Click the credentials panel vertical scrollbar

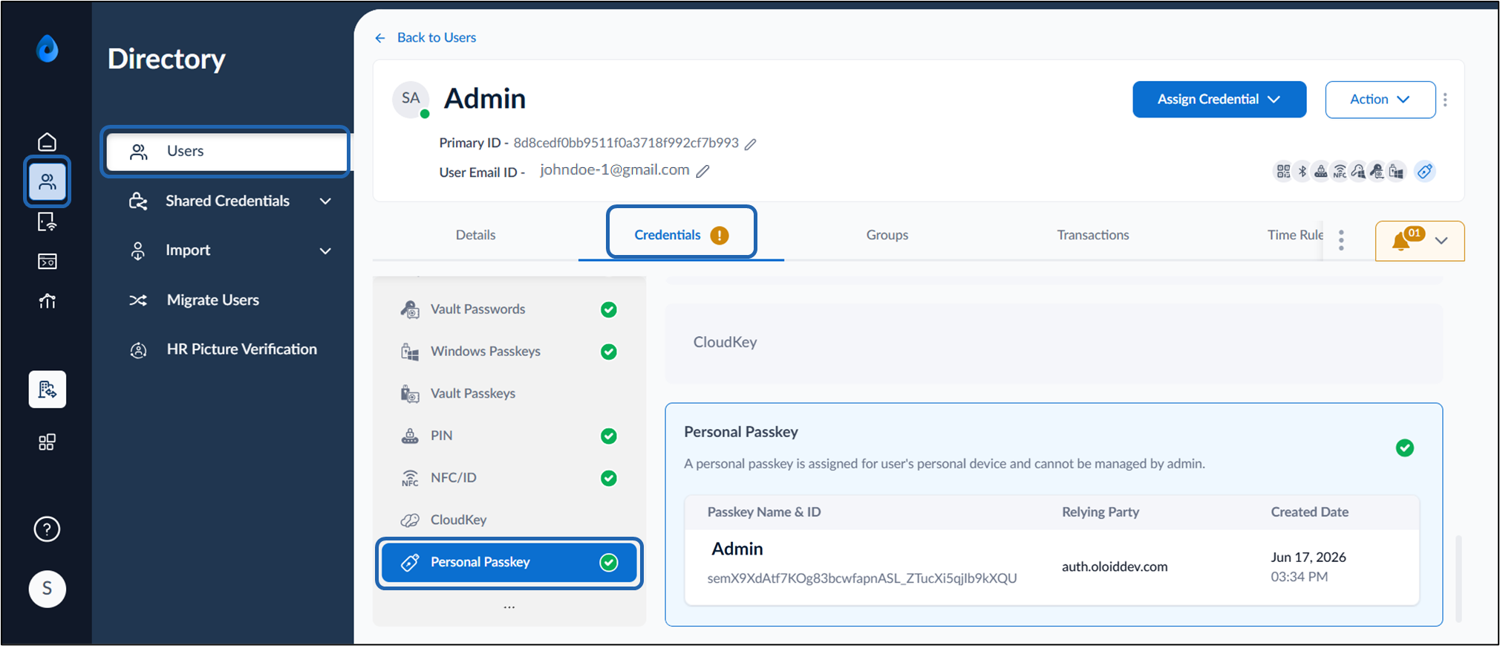click(x=1457, y=578)
